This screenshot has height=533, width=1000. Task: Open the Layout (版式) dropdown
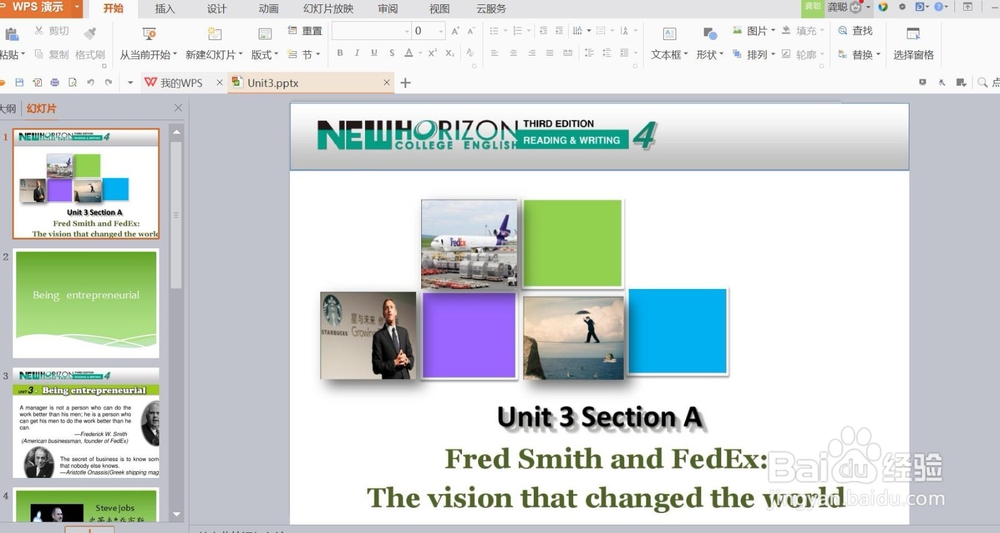(x=265, y=55)
